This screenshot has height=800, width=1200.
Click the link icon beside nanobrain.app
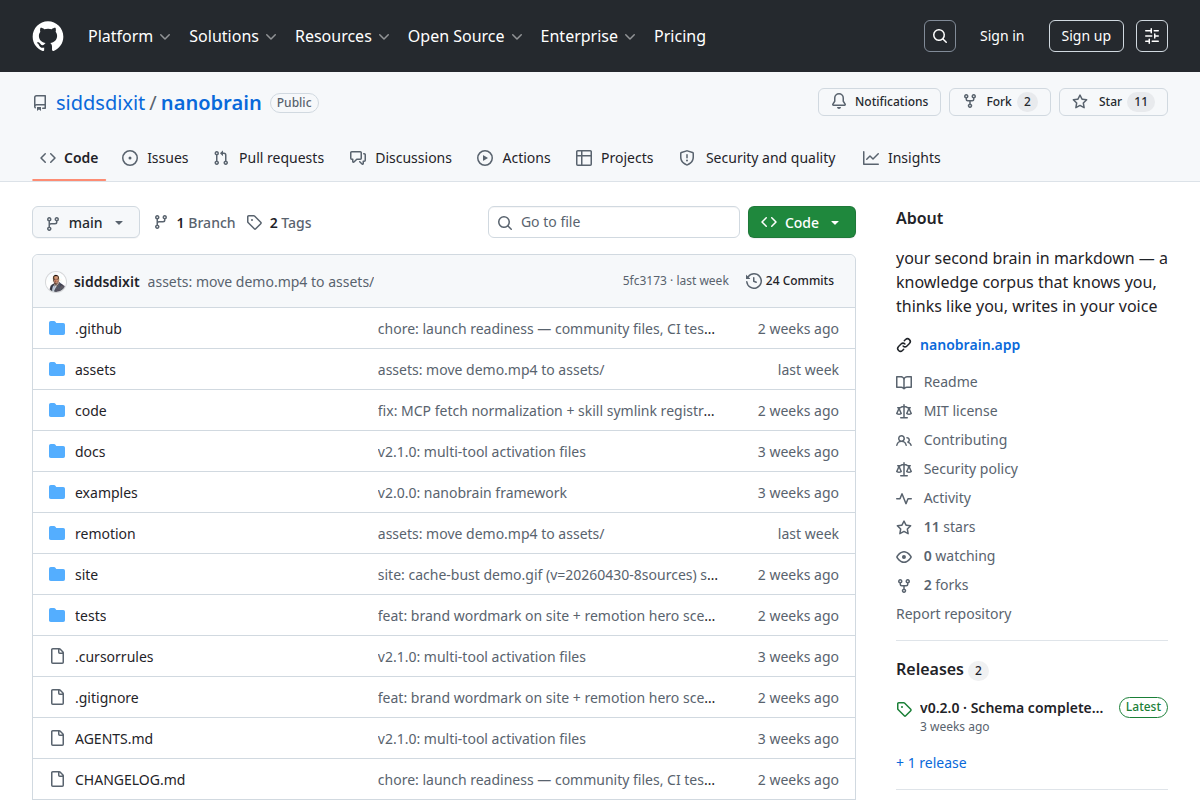[x=904, y=345]
